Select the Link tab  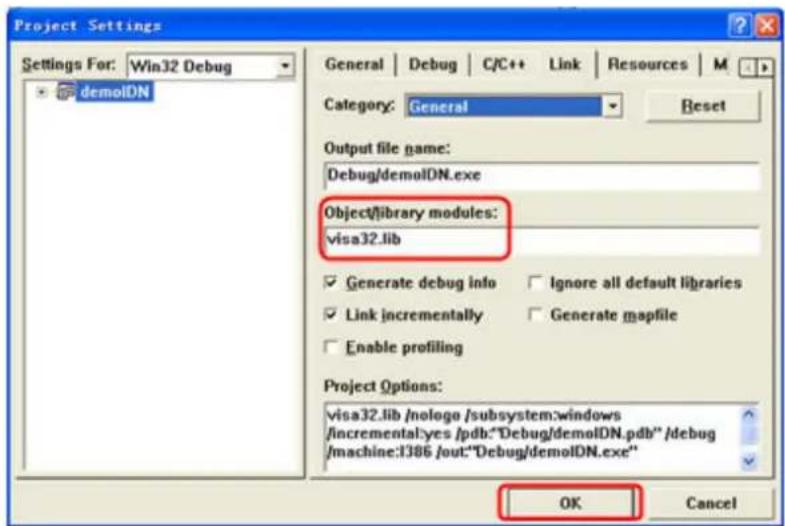564,64
